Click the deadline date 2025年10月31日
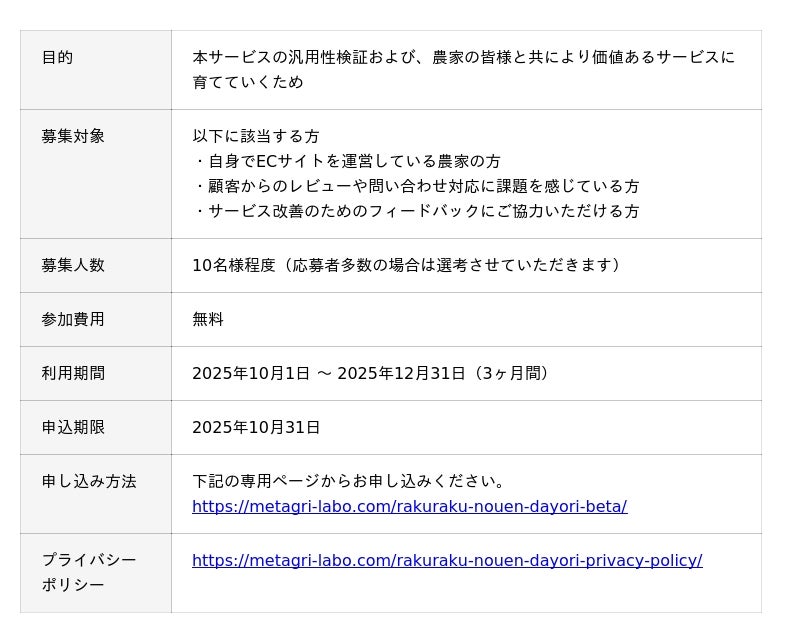800x643 pixels. click(x=256, y=428)
